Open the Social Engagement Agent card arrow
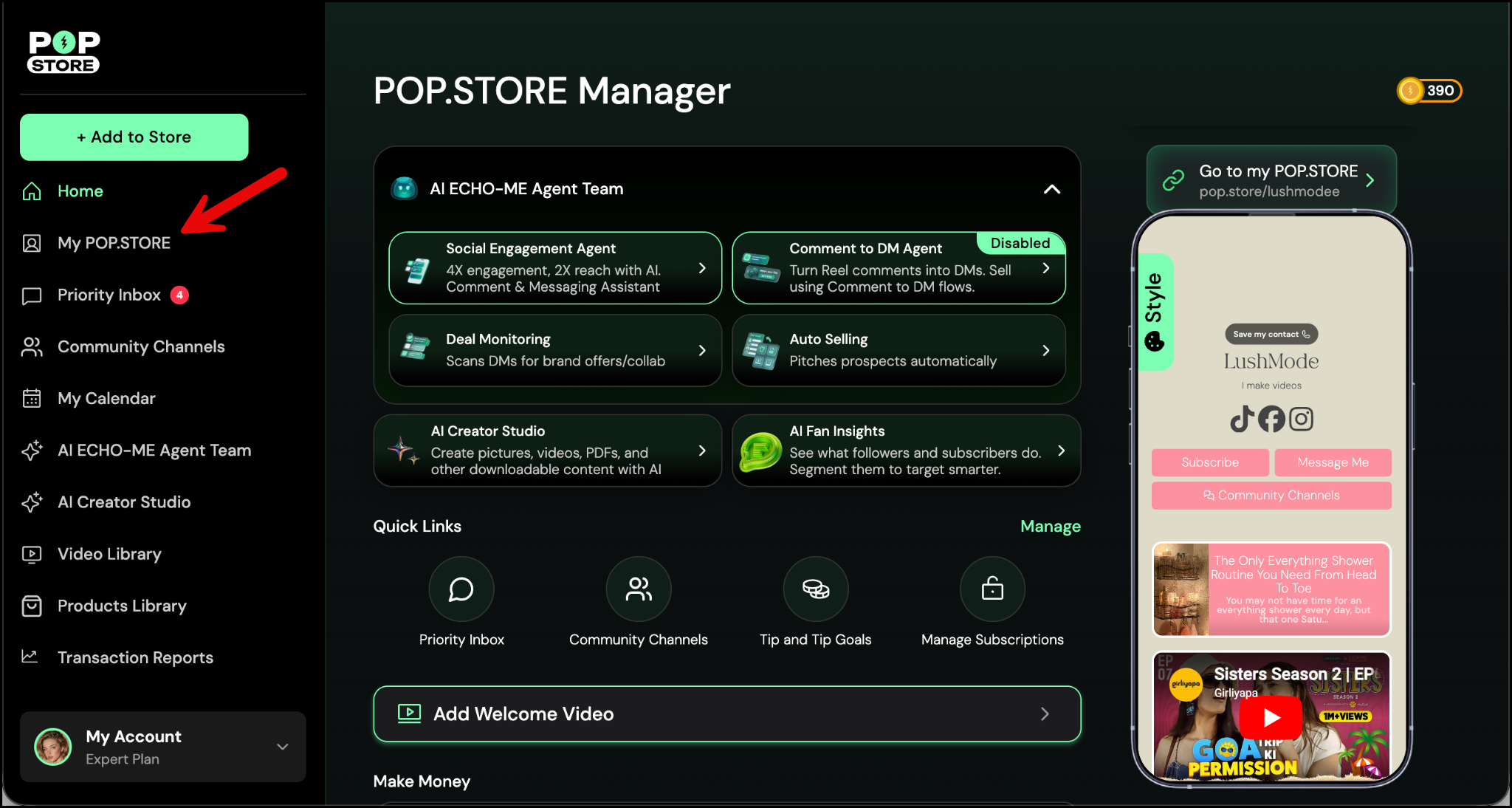 [701, 268]
